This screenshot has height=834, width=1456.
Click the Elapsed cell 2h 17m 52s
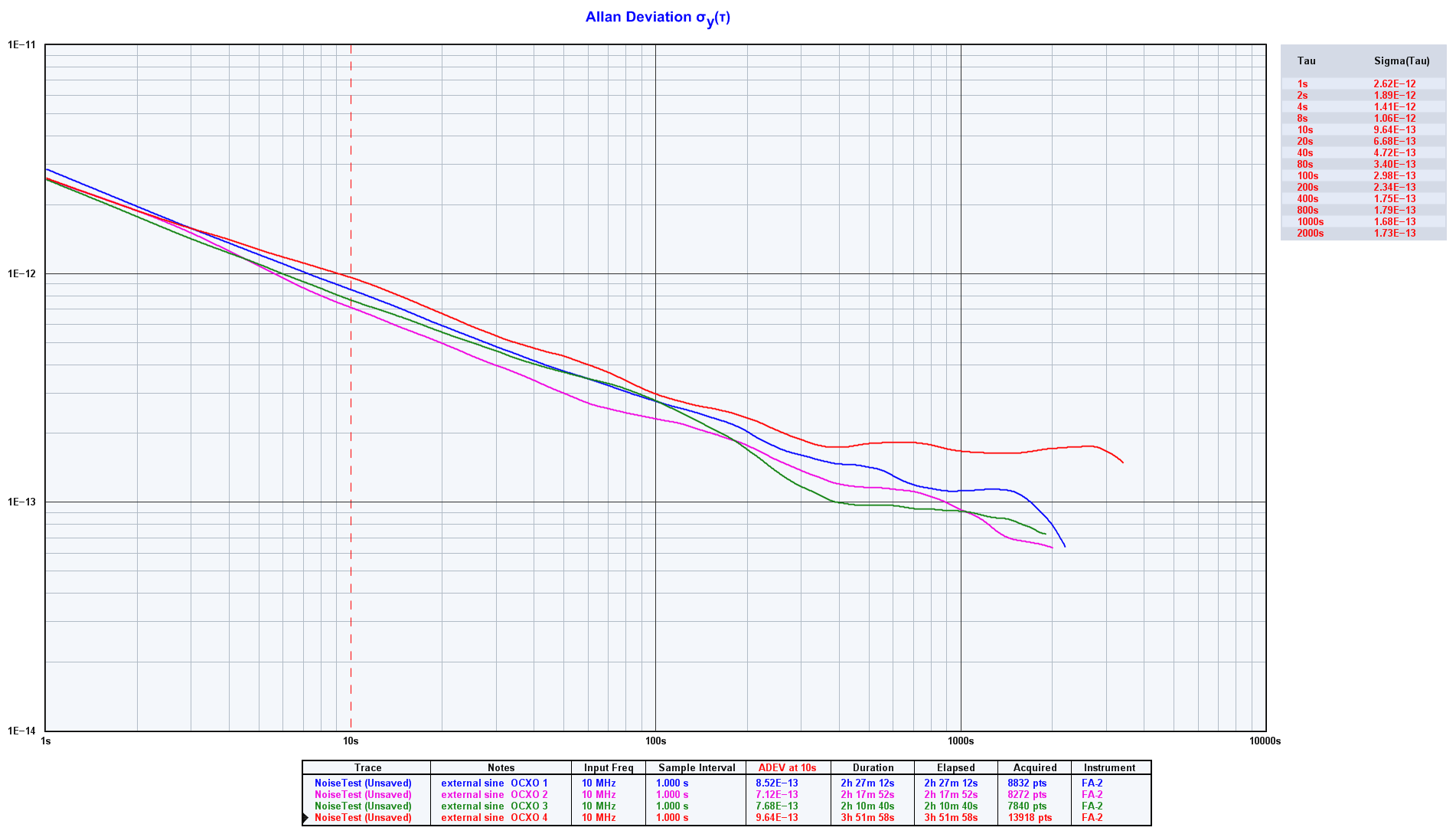point(951,795)
